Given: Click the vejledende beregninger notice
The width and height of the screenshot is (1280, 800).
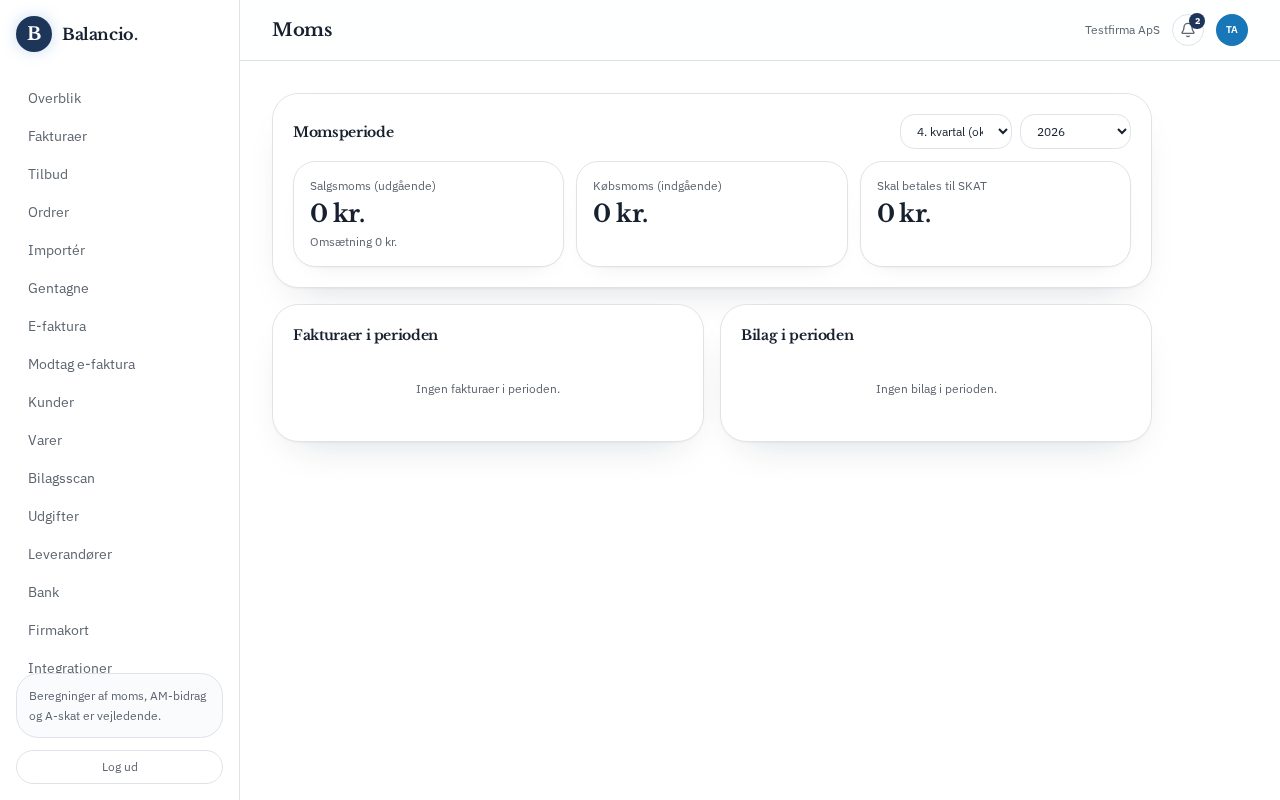Looking at the screenshot, I should point(119,706).
